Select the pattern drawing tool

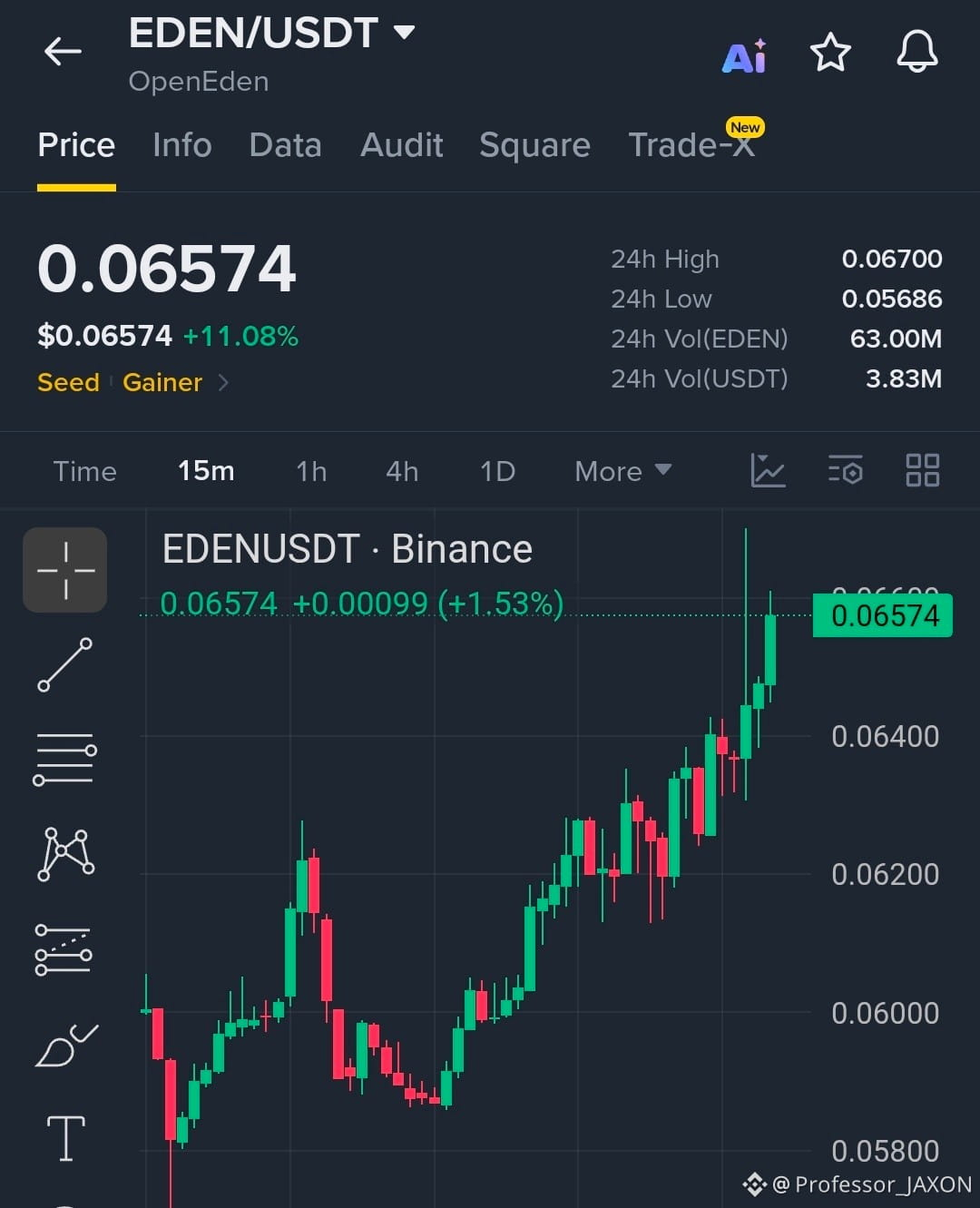coord(65,854)
